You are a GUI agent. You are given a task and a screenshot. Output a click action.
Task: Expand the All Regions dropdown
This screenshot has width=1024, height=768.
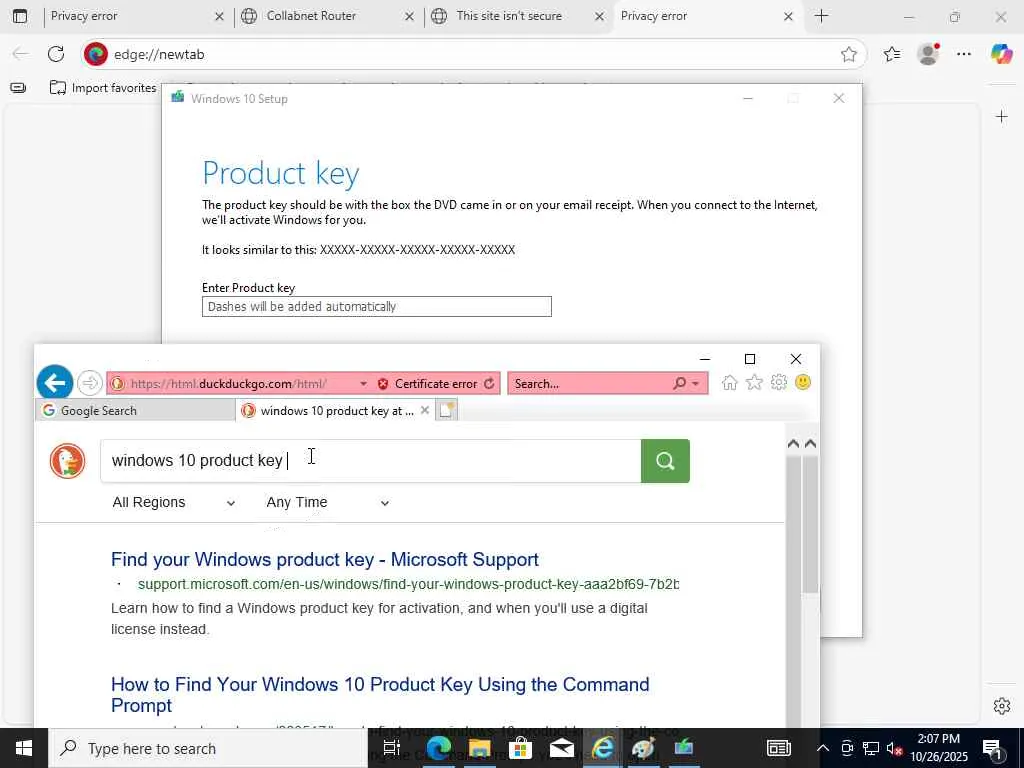tap(174, 502)
